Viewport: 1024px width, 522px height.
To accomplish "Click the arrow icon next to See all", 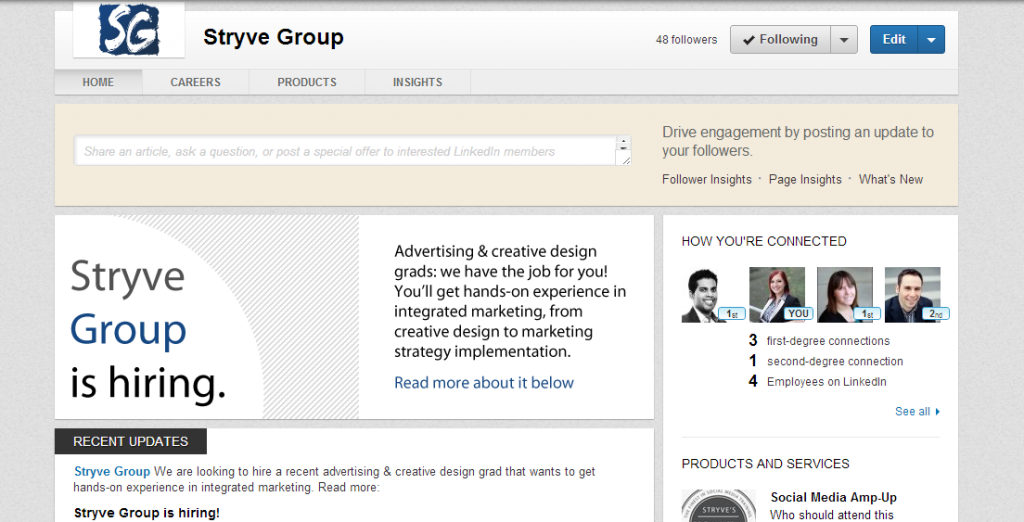I will [x=938, y=412].
